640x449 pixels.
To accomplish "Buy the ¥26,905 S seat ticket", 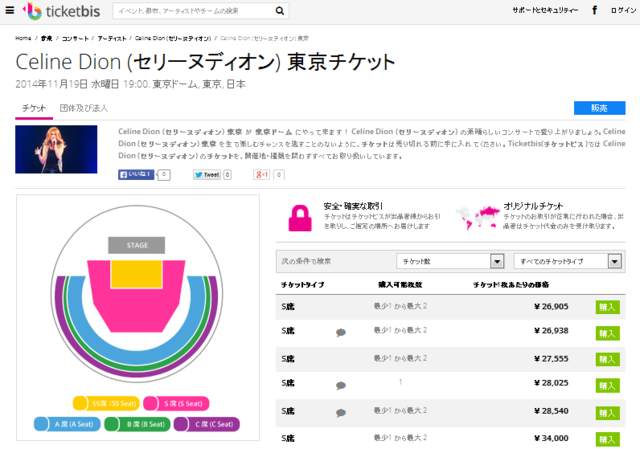I will coord(608,307).
